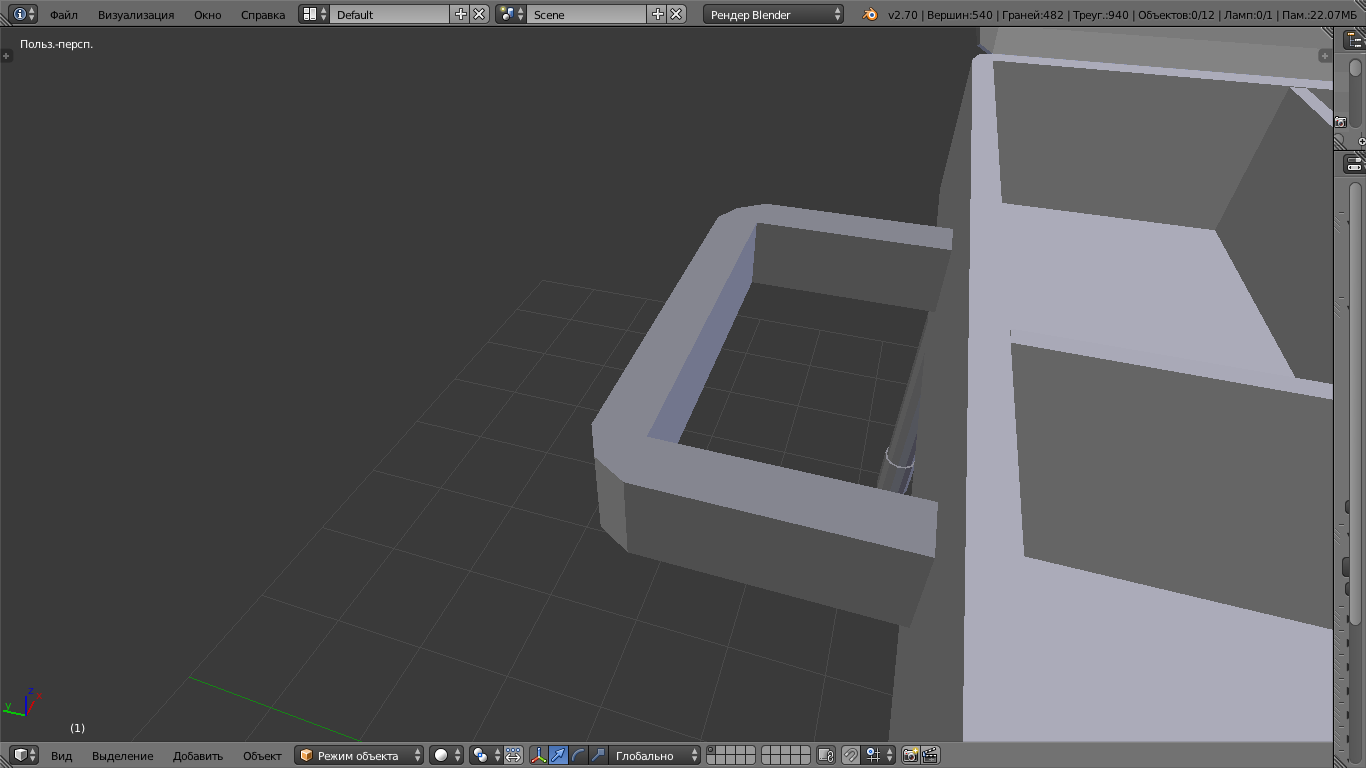1366x768 pixels.
Task: Open the Файл menu
Action: [63, 14]
